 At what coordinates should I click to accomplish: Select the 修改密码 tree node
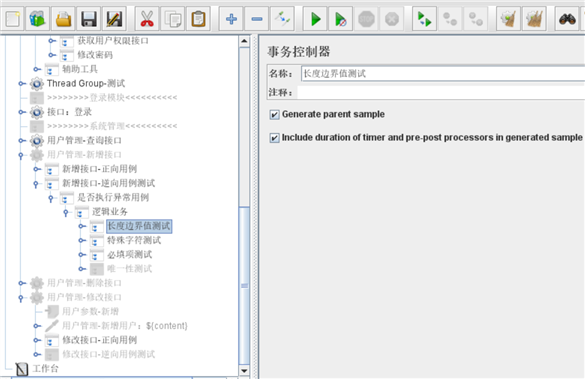pos(95,55)
